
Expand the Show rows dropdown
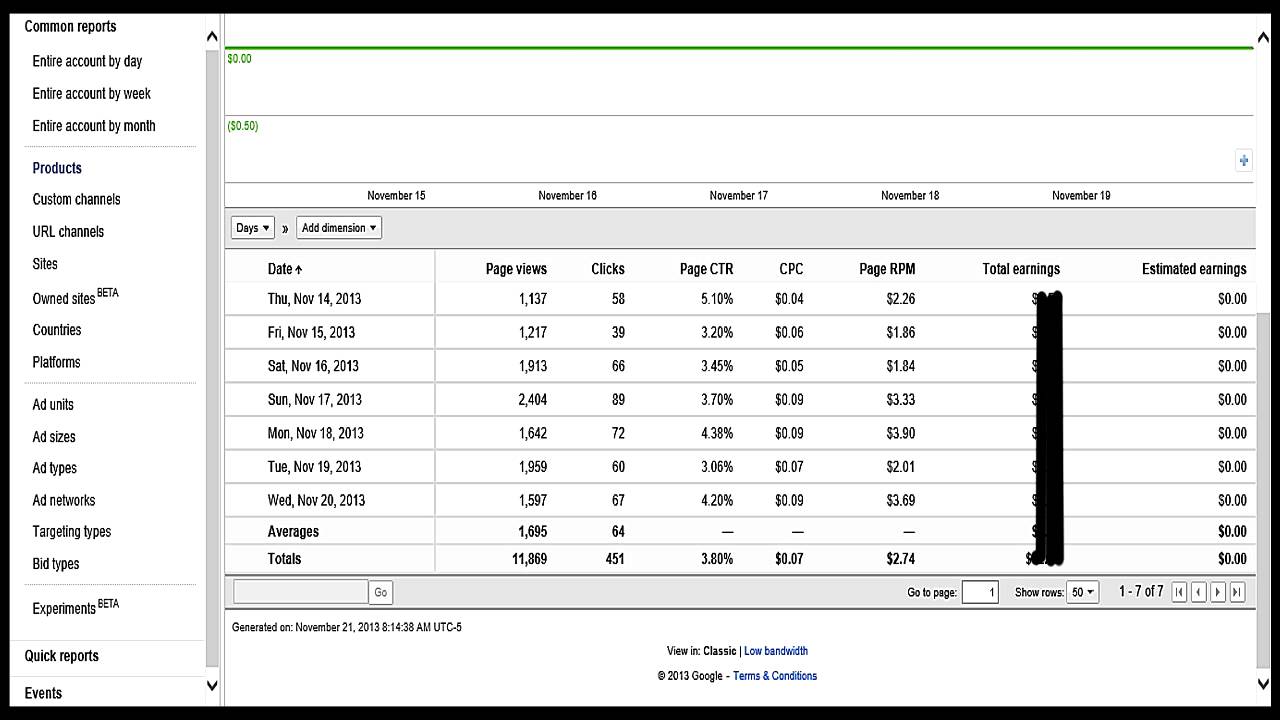(1082, 592)
